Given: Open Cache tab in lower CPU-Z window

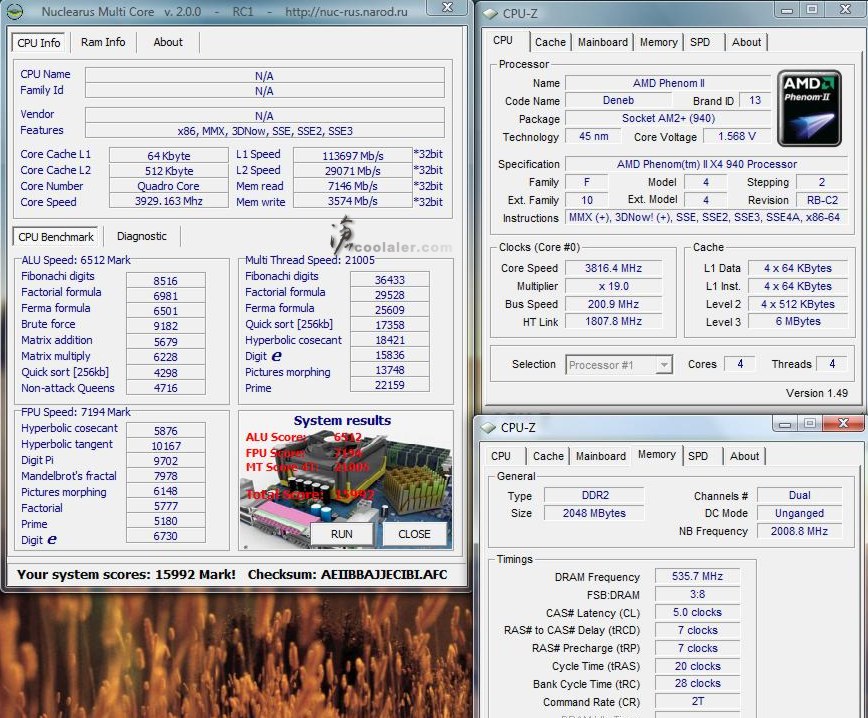Looking at the screenshot, I should (548, 456).
